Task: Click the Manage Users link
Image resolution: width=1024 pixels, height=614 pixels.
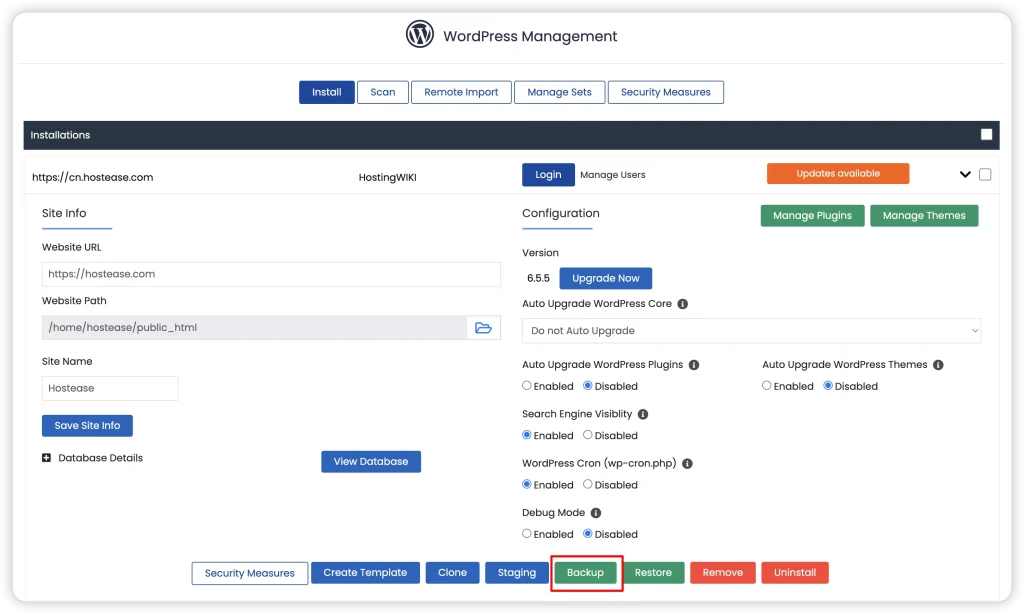Action: (x=612, y=175)
